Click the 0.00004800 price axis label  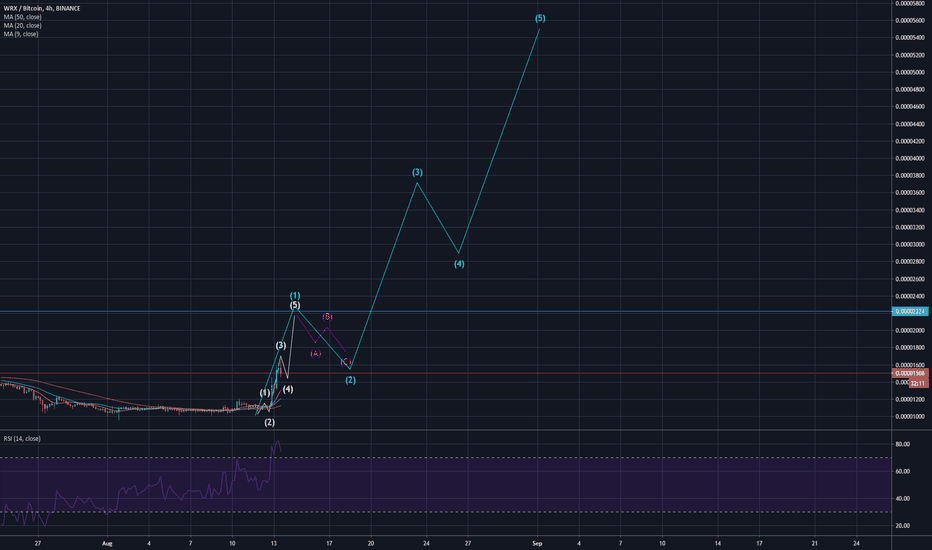point(910,89)
